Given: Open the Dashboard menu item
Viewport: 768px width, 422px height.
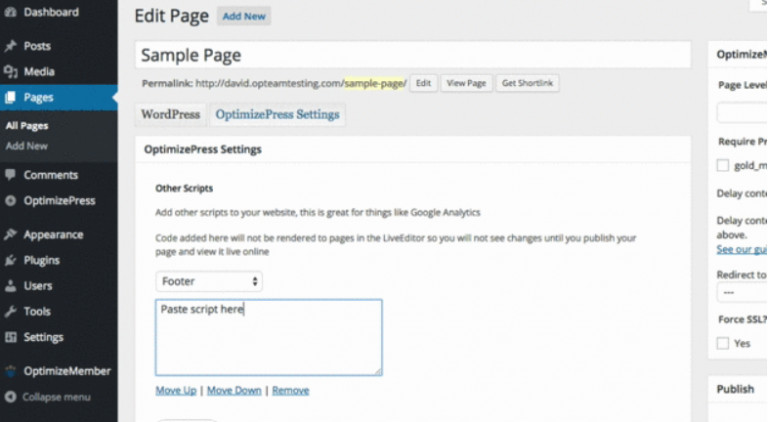Looking at the screenshot, I should click(51, 12).
